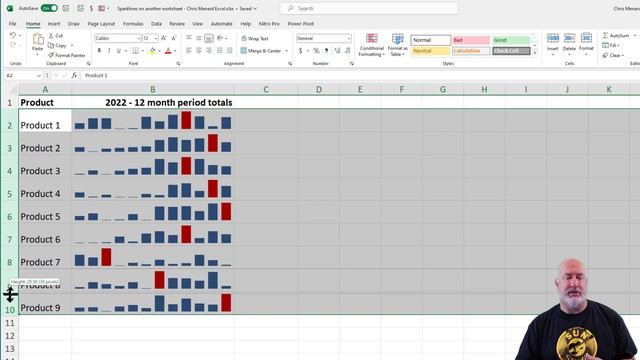This screenshot has width=640, height=360.
Task: Open the font size dropdown
Action: point(156,38)
